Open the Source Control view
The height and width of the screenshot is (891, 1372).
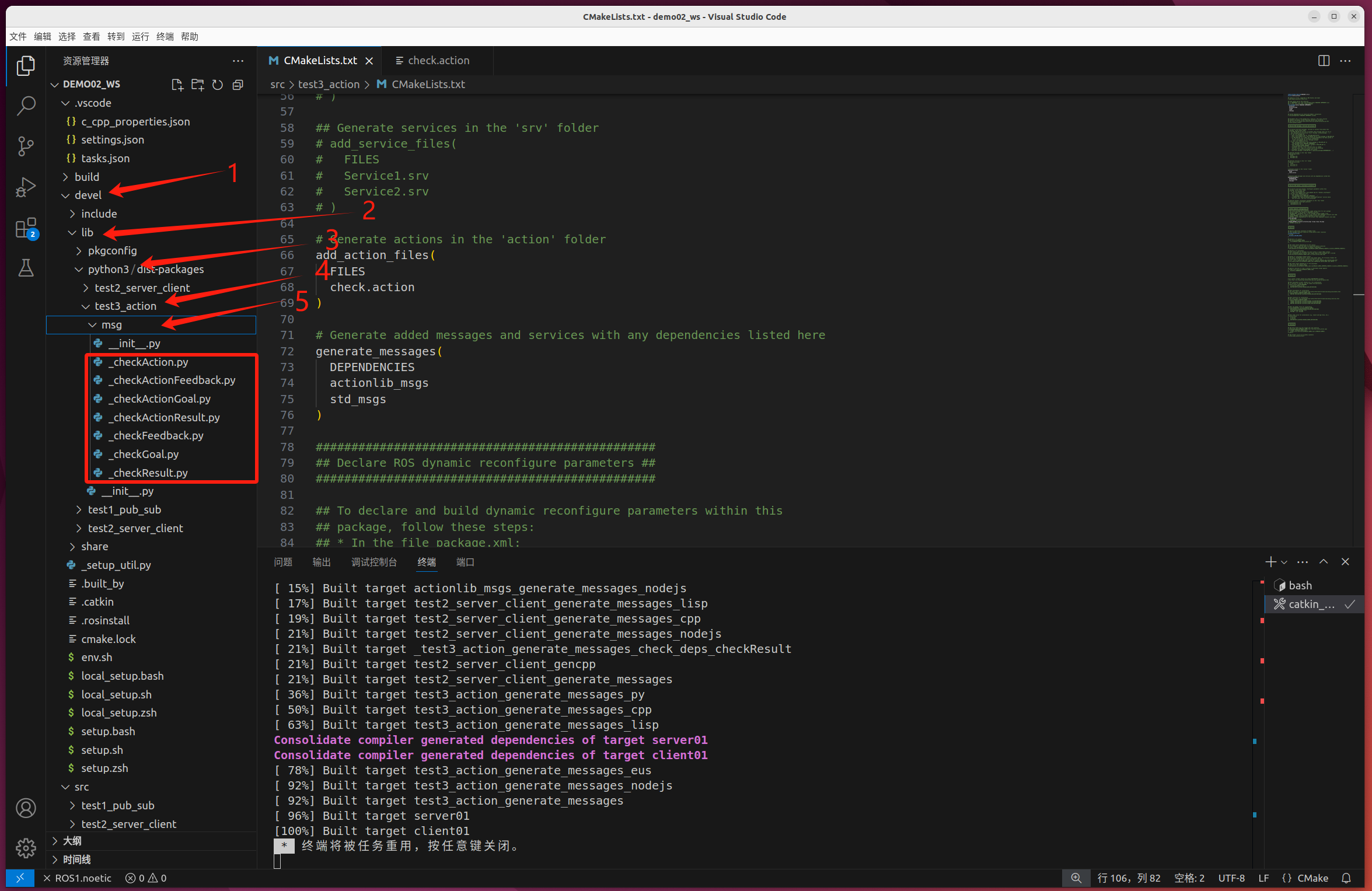(x=26, y=146)
